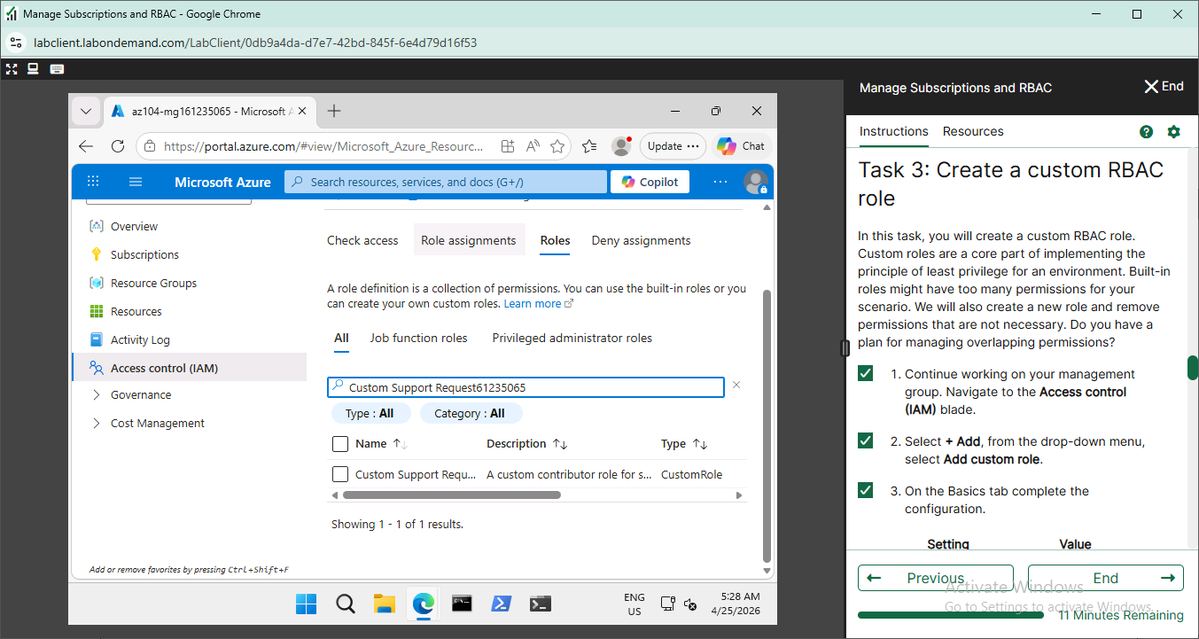
Task: Open PowerShell from VM taskbar
Action: pos(501,604)
